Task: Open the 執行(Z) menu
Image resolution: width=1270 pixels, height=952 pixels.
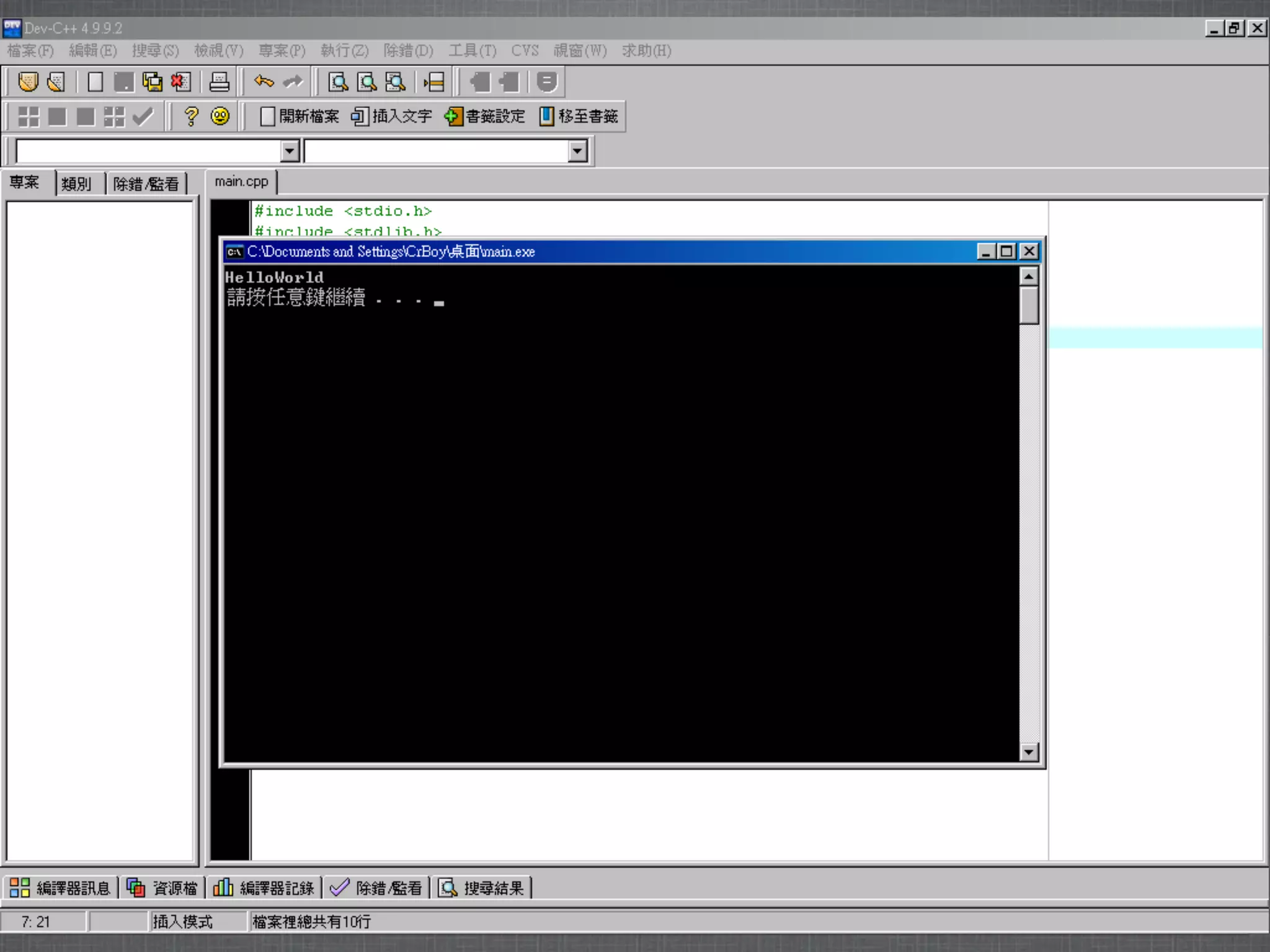Action: 344,51
